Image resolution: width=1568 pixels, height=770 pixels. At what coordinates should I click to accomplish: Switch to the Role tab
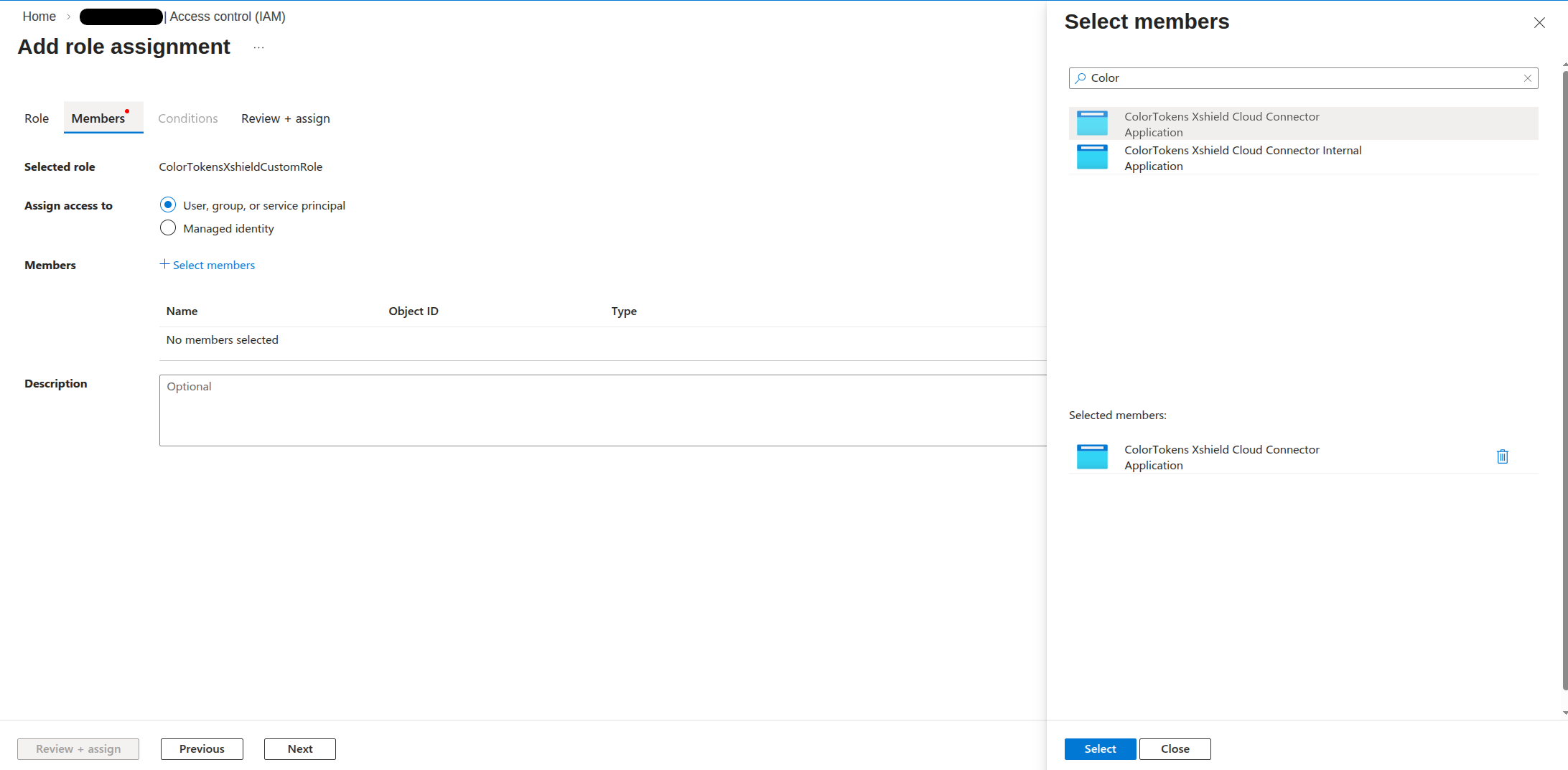(36, 118)
